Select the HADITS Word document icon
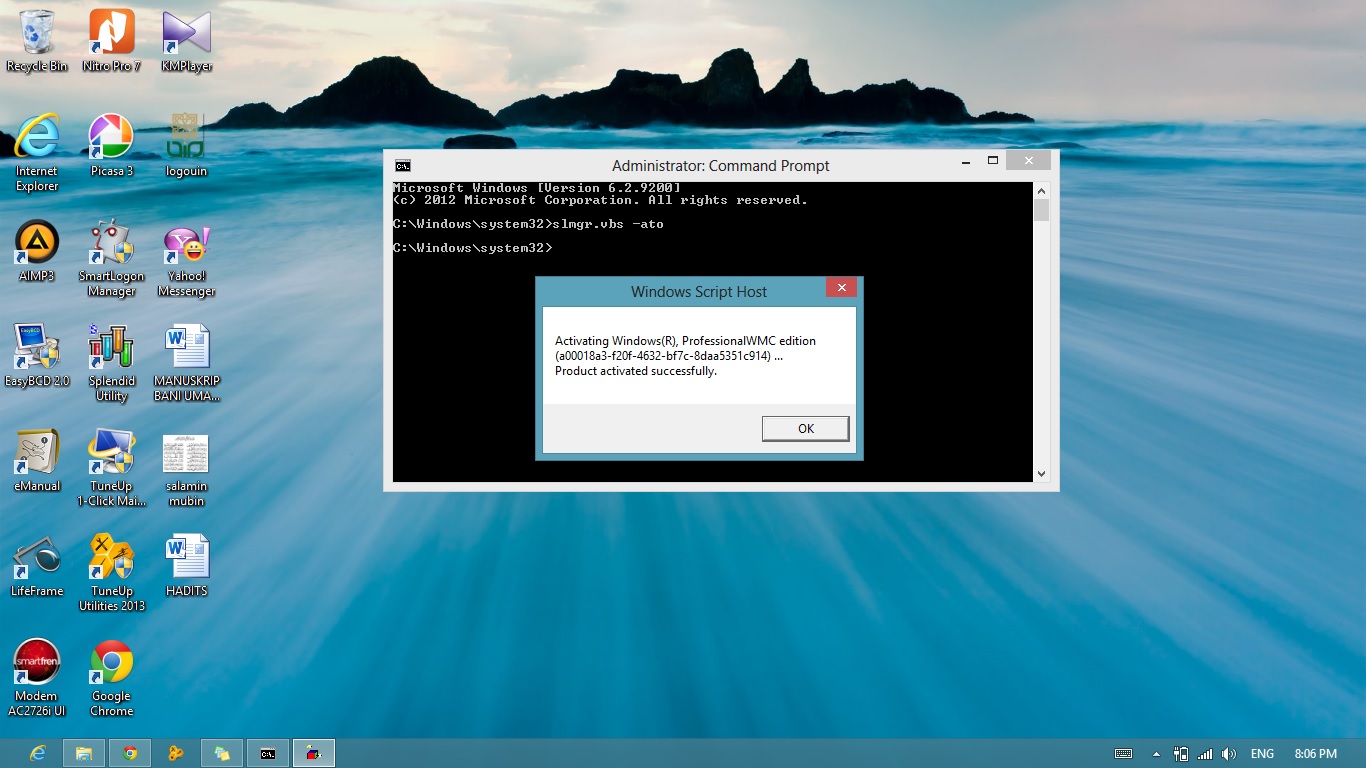Screen dimensions: 1366x768 pyautogui.click(x=187, y=565)
